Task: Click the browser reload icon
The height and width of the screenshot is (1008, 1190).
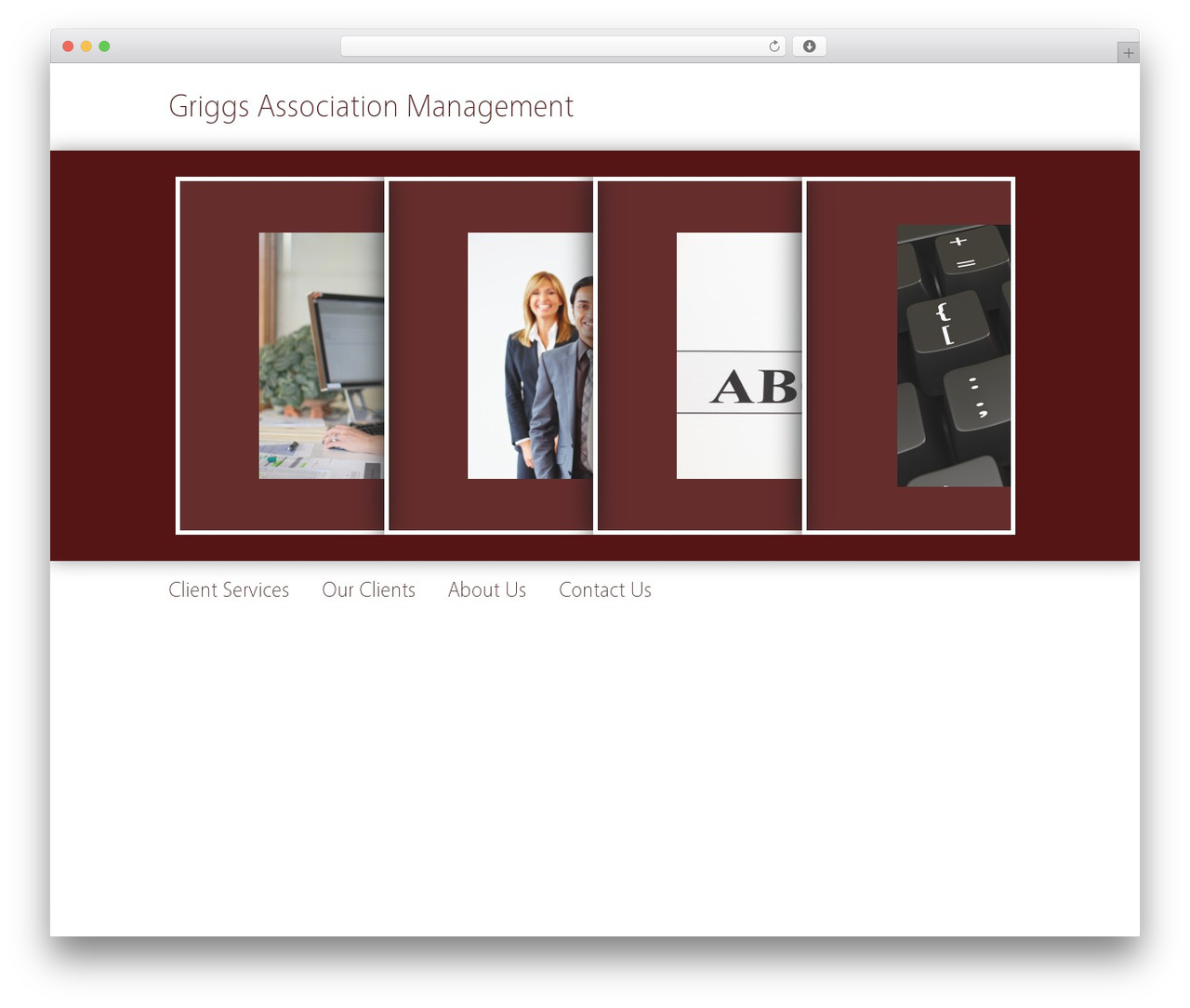Action: click(773, 46)
